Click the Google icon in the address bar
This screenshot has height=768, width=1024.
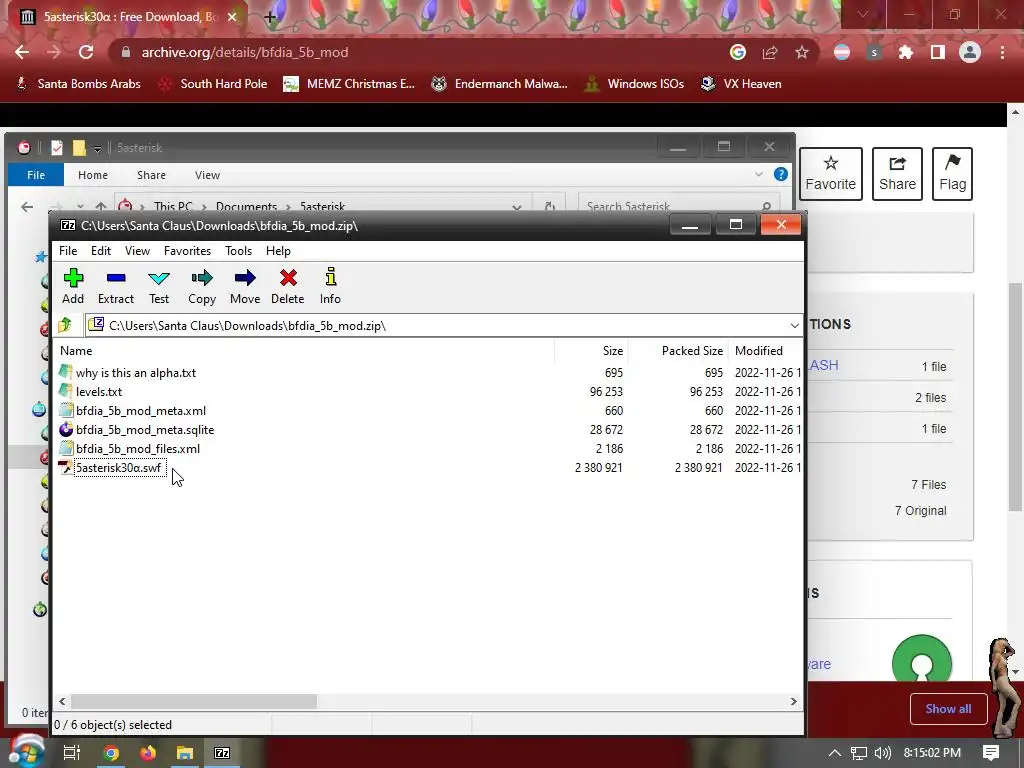pyautogui.click(x=738, y=52)
